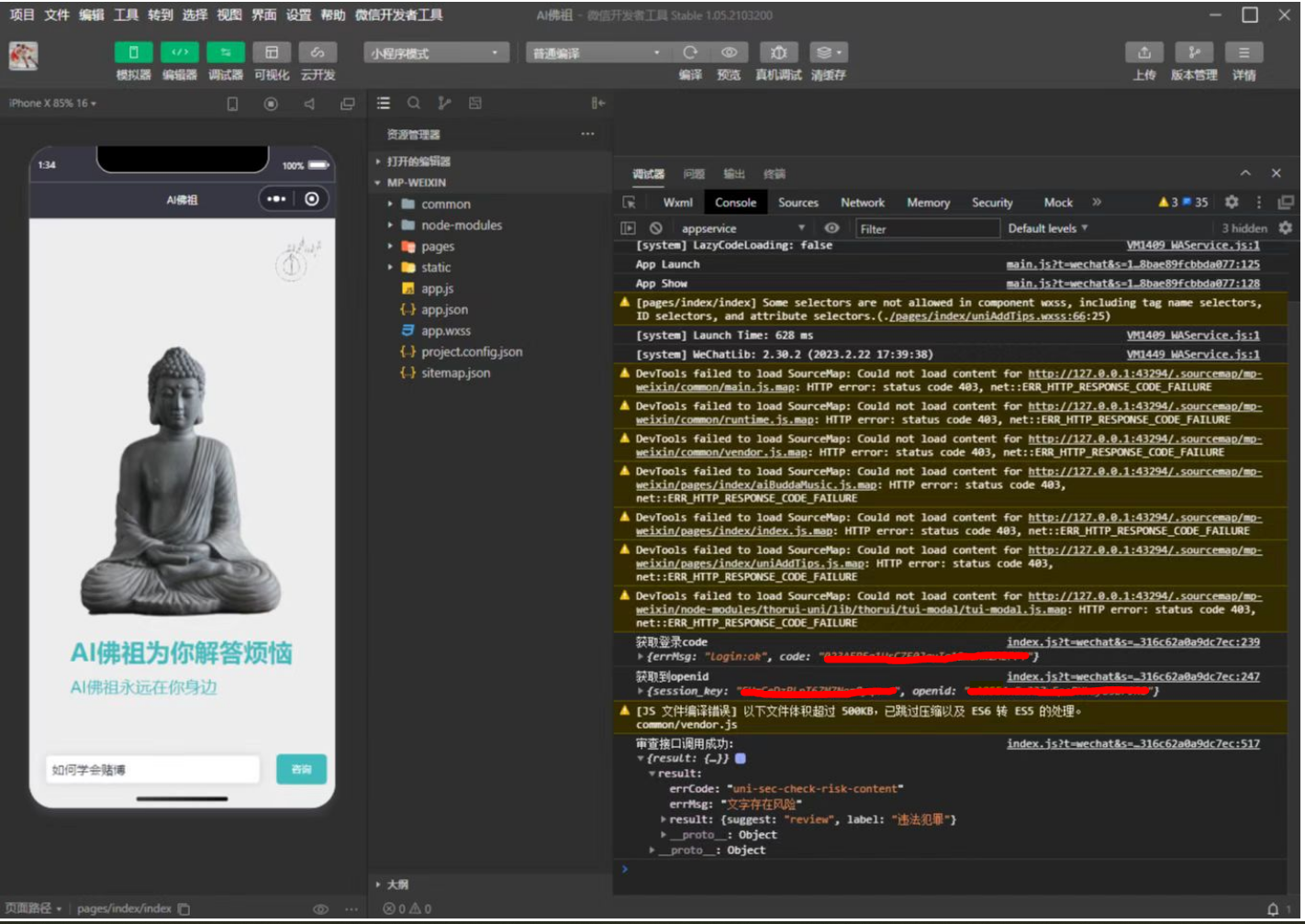
Task: Collapse the {result: {…}} console object
Action: pyautogui.click(x=641, y=759)
